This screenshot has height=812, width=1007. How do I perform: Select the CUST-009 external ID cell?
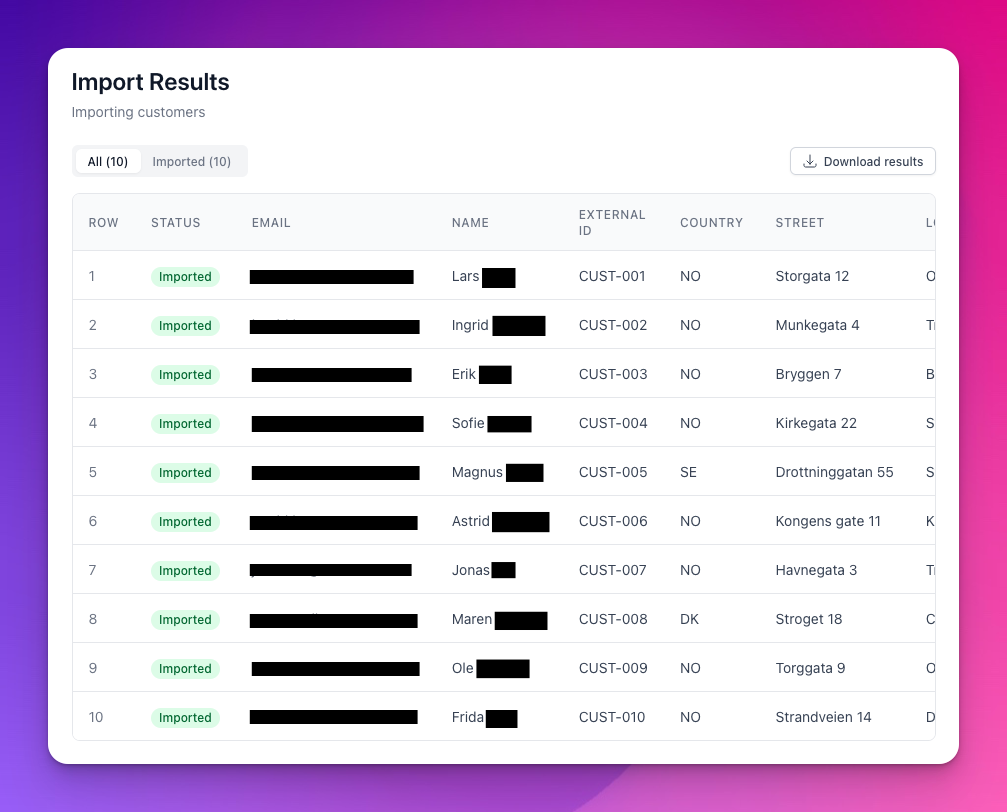click(x=613, y=668)
